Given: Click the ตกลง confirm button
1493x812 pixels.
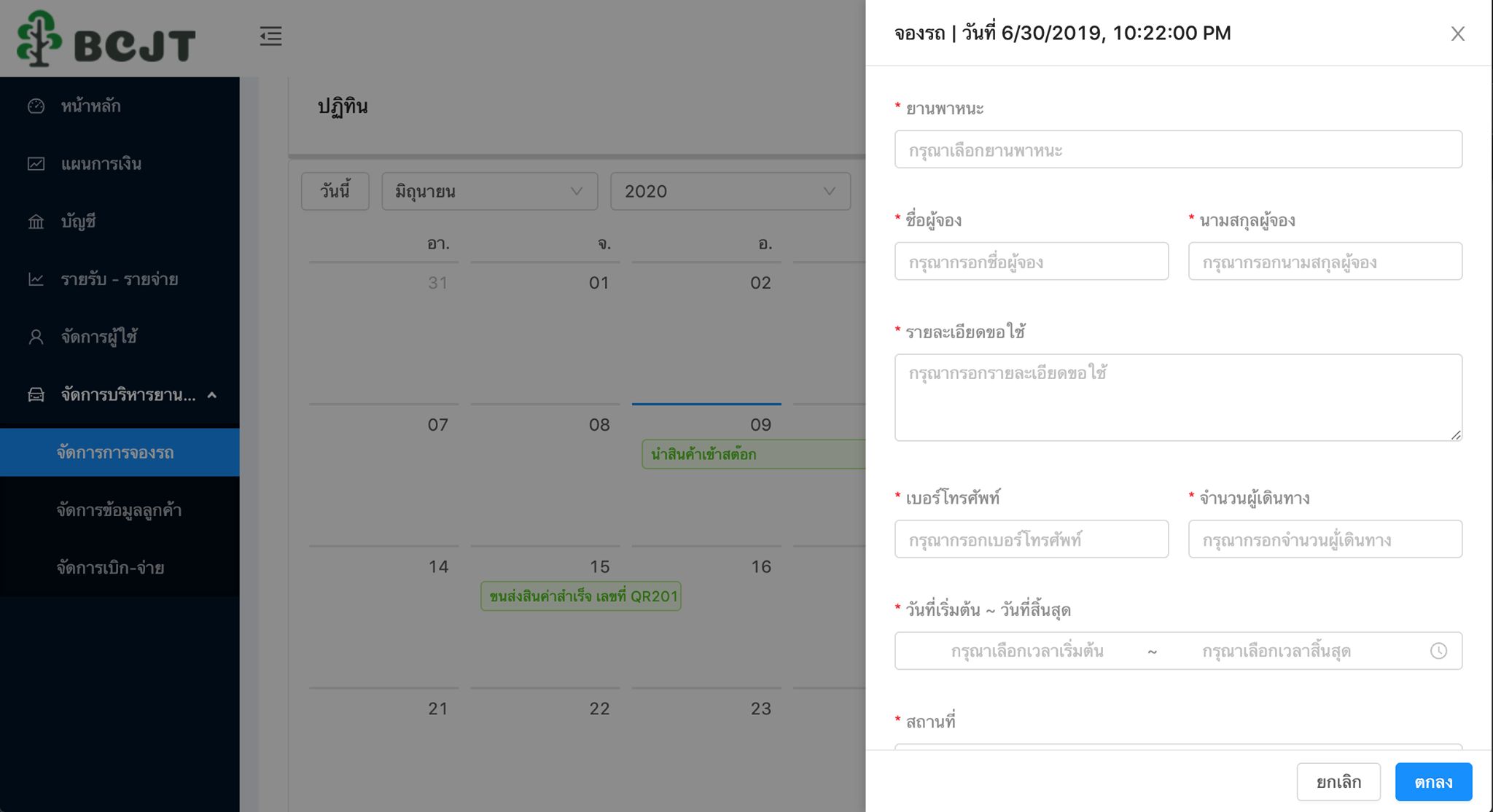Looking at the screenshot, I should [1433, 782].
